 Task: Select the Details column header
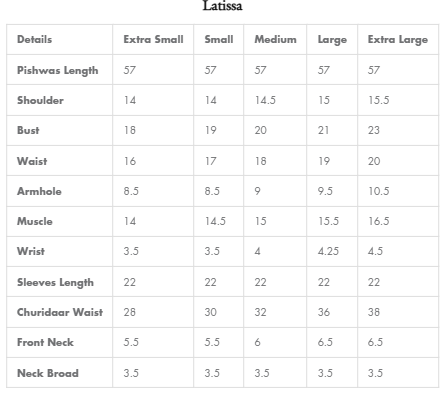click(x=34, y=39)
